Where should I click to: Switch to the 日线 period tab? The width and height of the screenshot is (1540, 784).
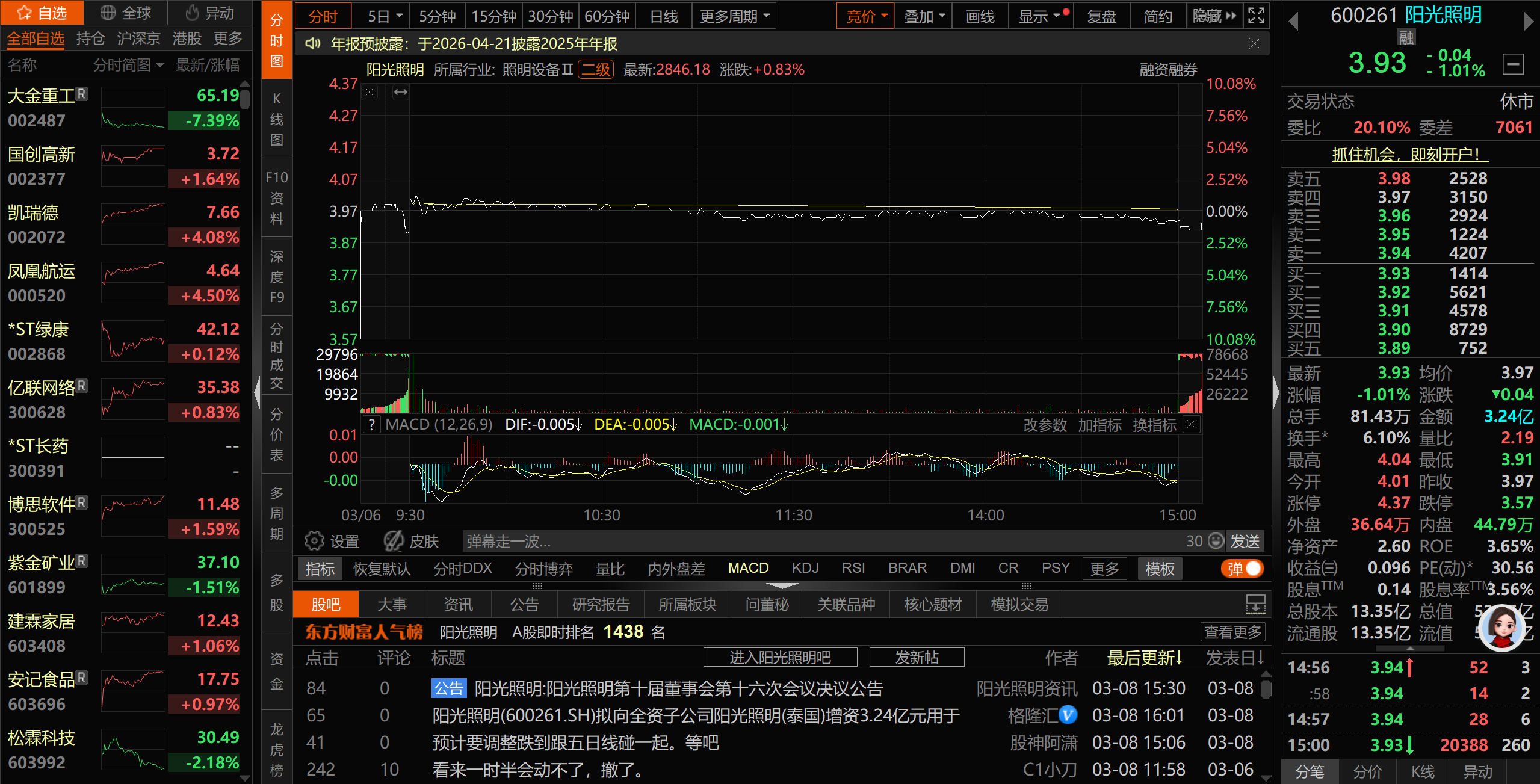pyautogui.click(x=664, y=16)
